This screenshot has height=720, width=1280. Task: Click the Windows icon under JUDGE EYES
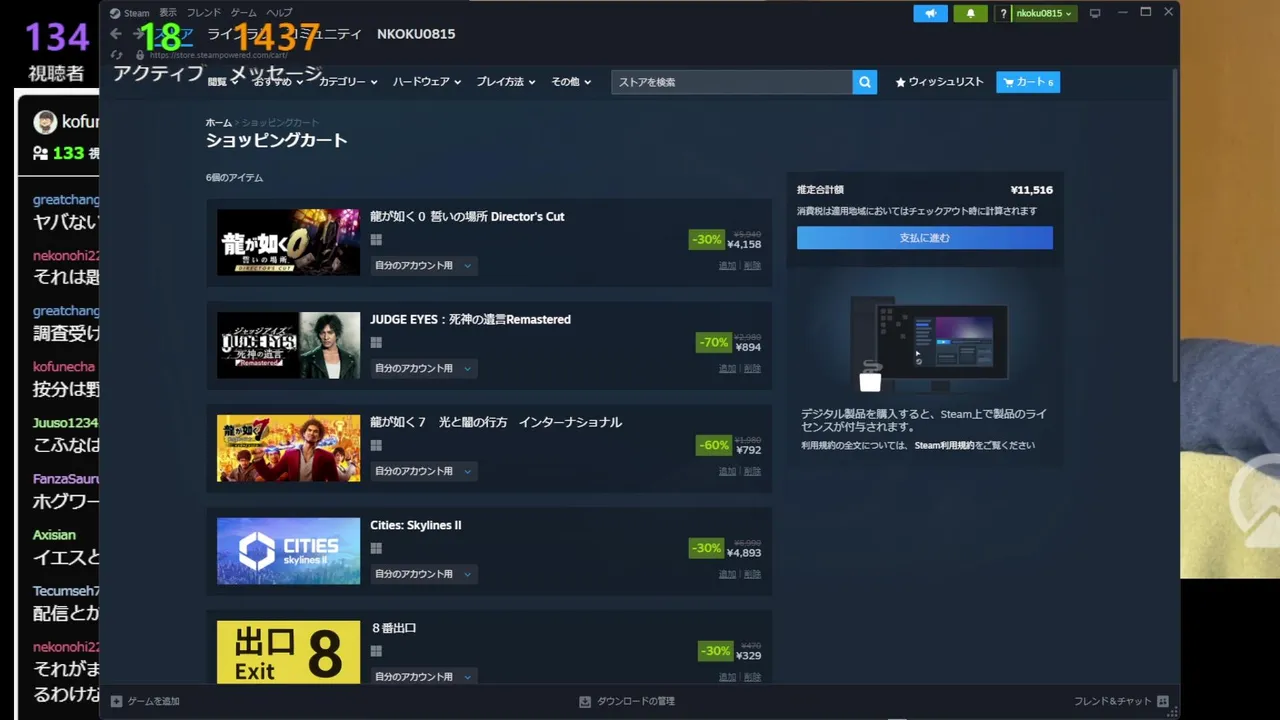(376, 343)
